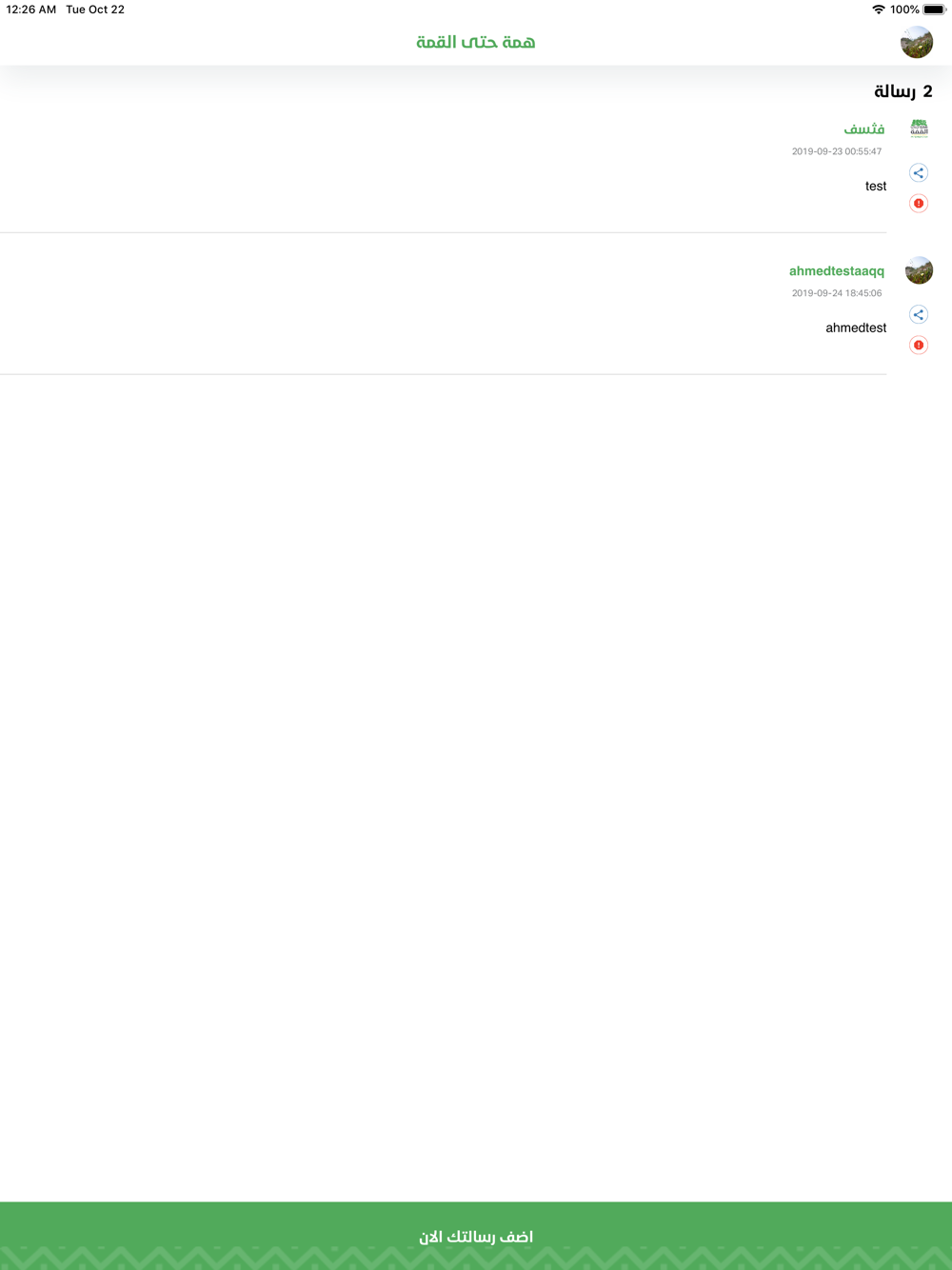
Task: Click the اضف رسالتك الان button
Action: pyautogui.click(x=476, y=1236)
